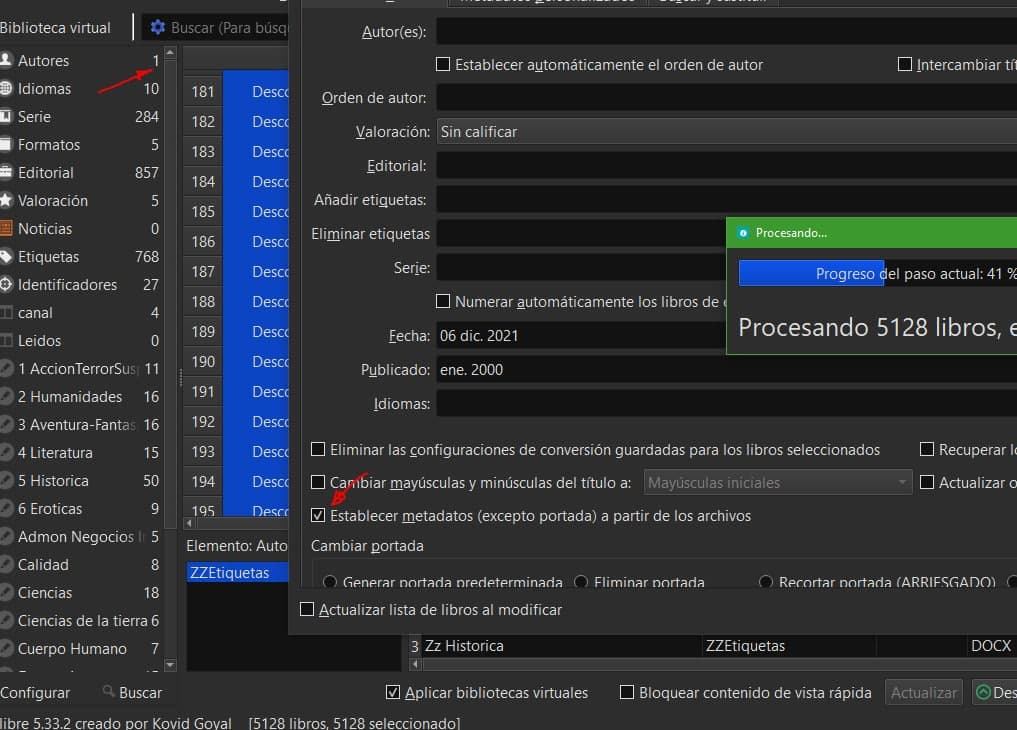Click the icon beside Admon Negocios

tap(6, 536)
